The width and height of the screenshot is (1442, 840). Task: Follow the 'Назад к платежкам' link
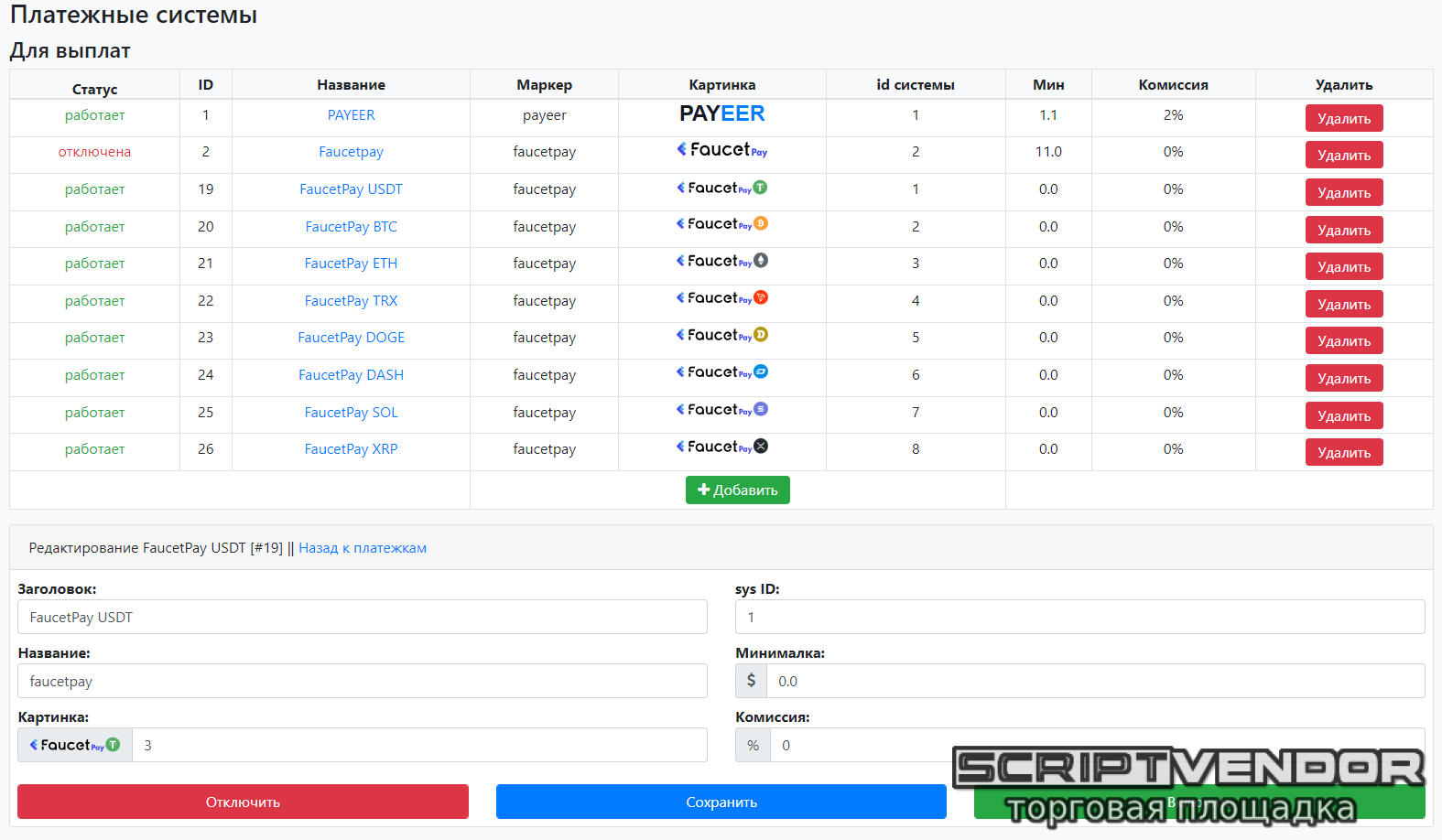click(x=363, y=548)
